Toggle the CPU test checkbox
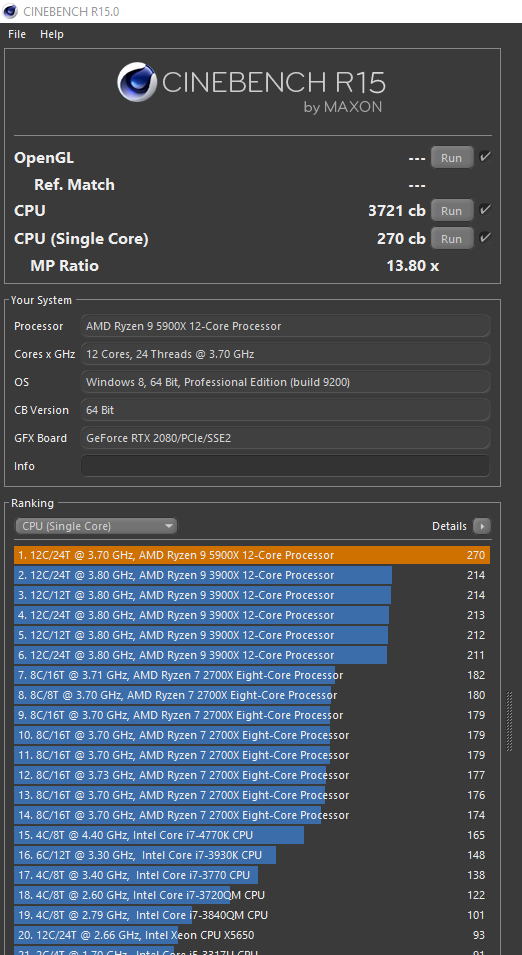522x955 pixels. [485, 210]
